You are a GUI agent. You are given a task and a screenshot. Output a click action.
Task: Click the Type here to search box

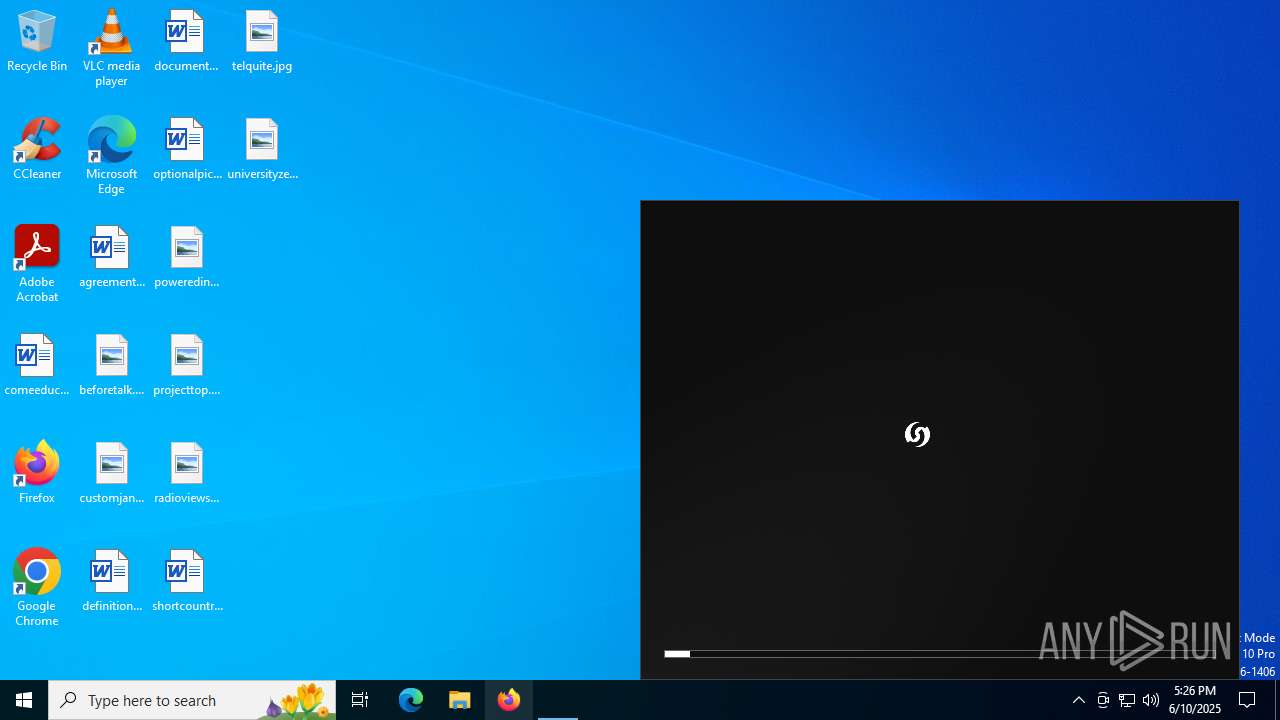pyautogui.click(x=192, y=700)
